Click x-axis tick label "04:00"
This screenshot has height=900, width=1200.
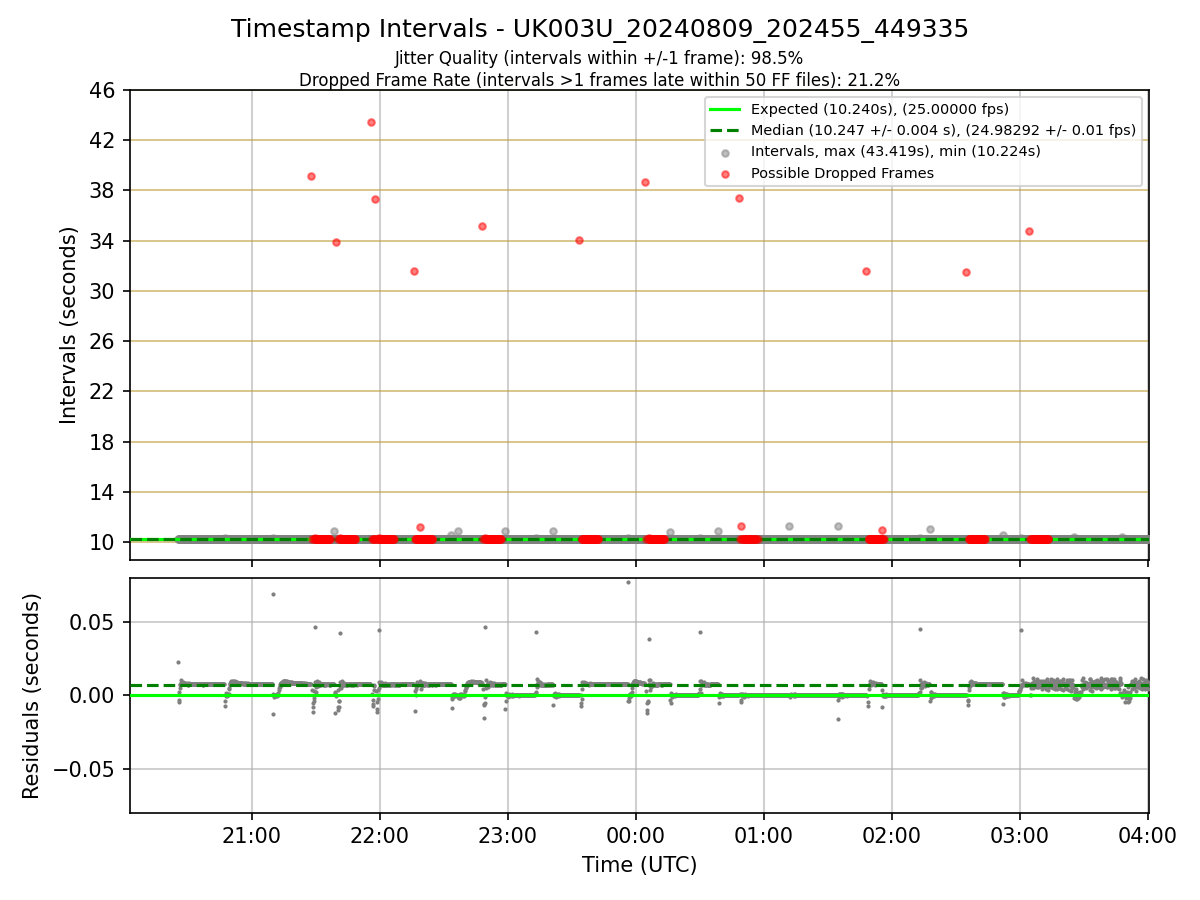click(1148, 835)
